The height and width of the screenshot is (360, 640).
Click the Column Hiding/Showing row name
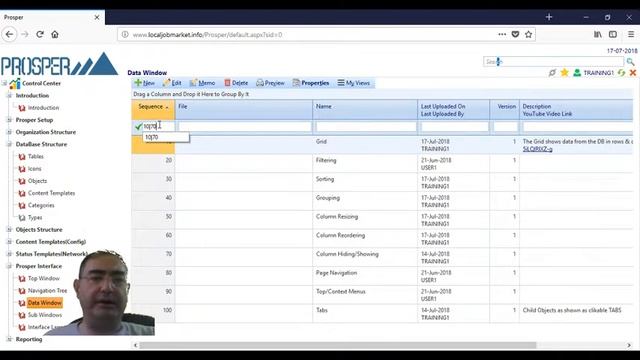(x=347, y=254)
